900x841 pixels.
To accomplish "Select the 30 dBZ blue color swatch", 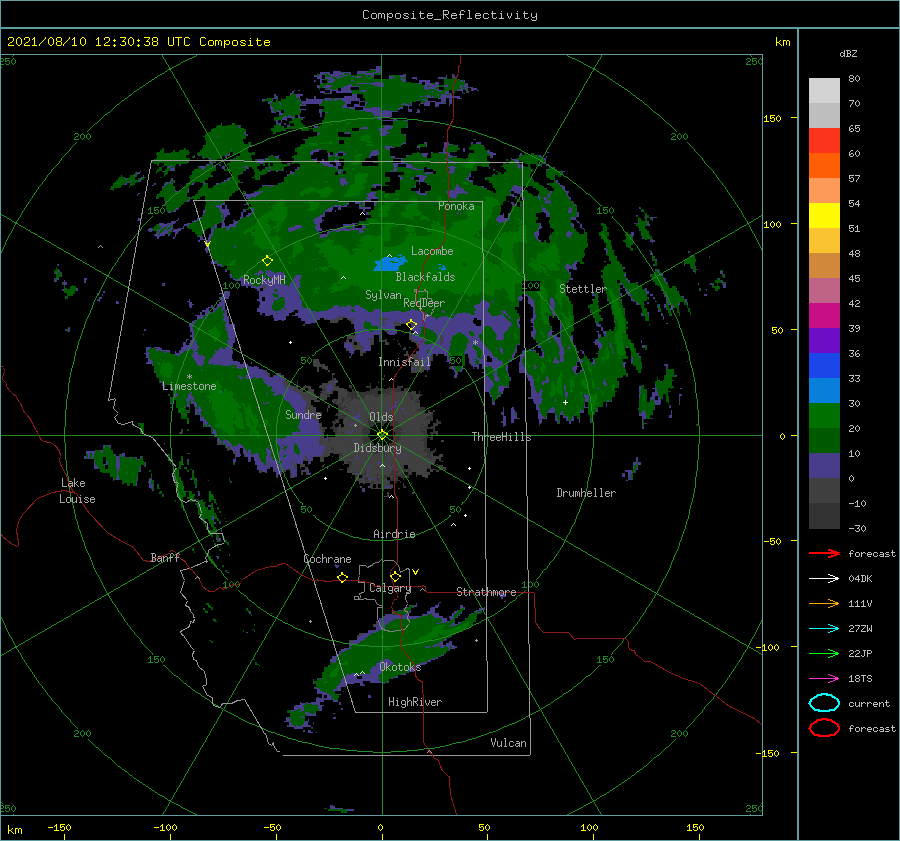I will coord(824,390).
